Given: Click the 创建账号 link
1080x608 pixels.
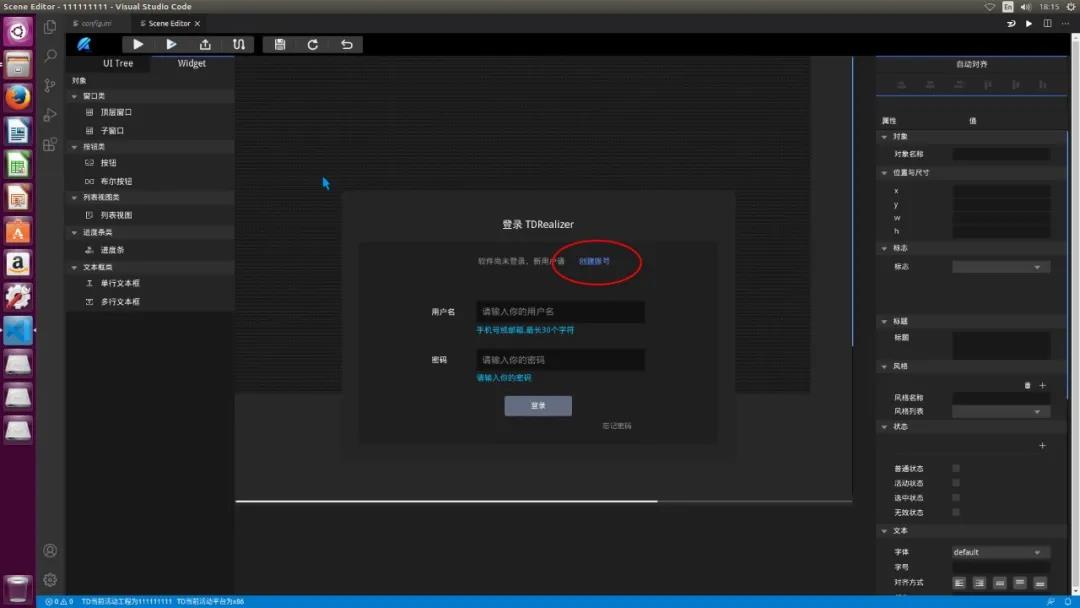Looking at the screenshot, I should pyautogui.click(x=594, y=261).
